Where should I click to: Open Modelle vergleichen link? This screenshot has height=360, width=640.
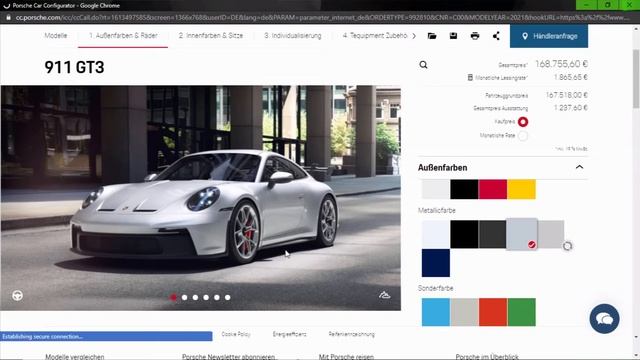(x=75, y=356)
